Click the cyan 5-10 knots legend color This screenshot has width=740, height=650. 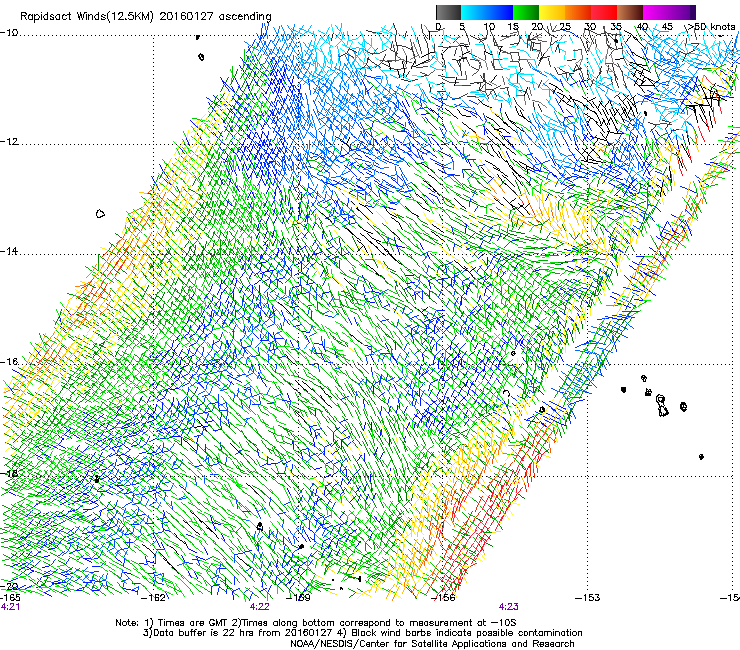tap(474, 12)
